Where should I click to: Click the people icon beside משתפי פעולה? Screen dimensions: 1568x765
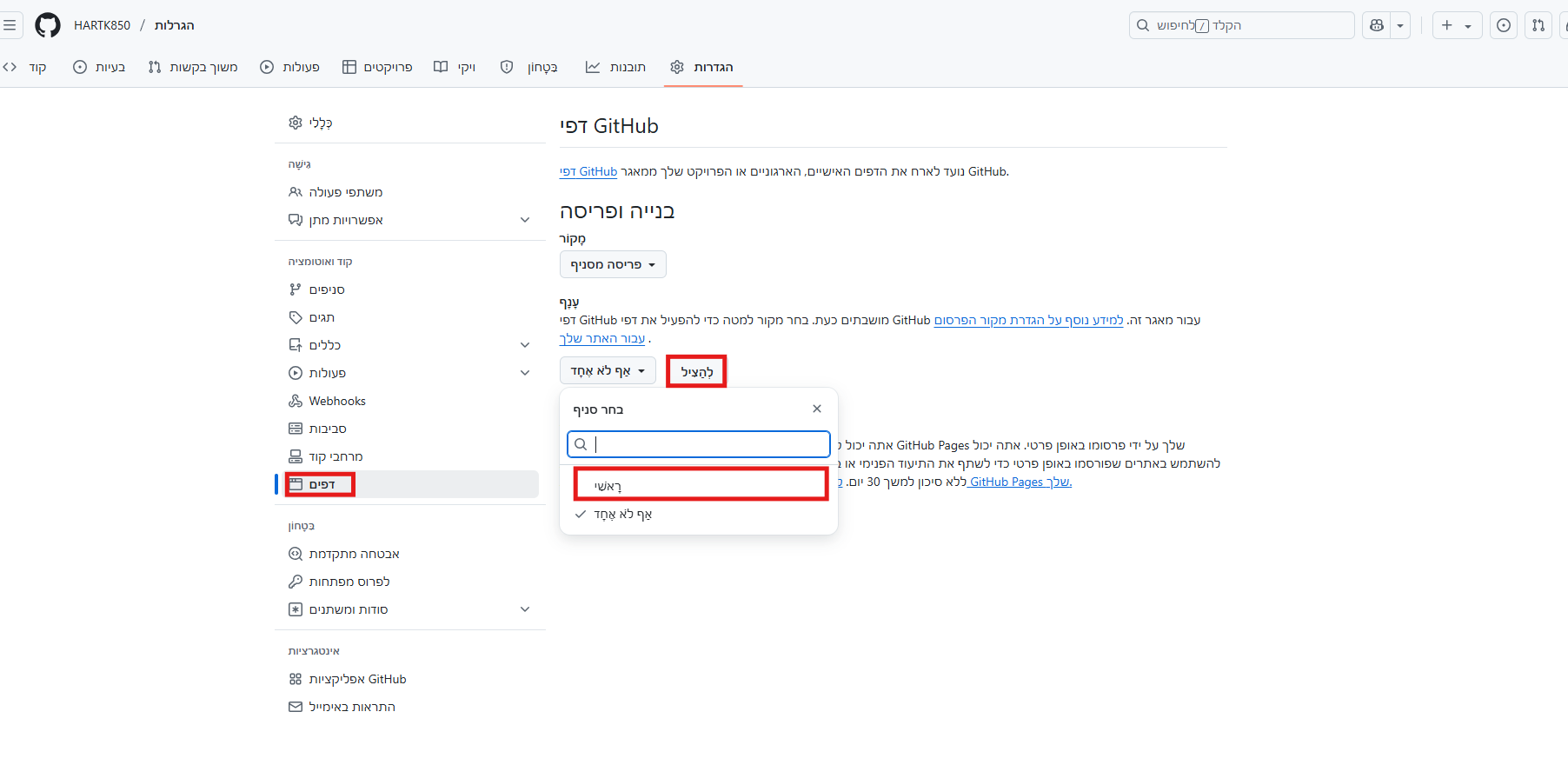[296, 192]
